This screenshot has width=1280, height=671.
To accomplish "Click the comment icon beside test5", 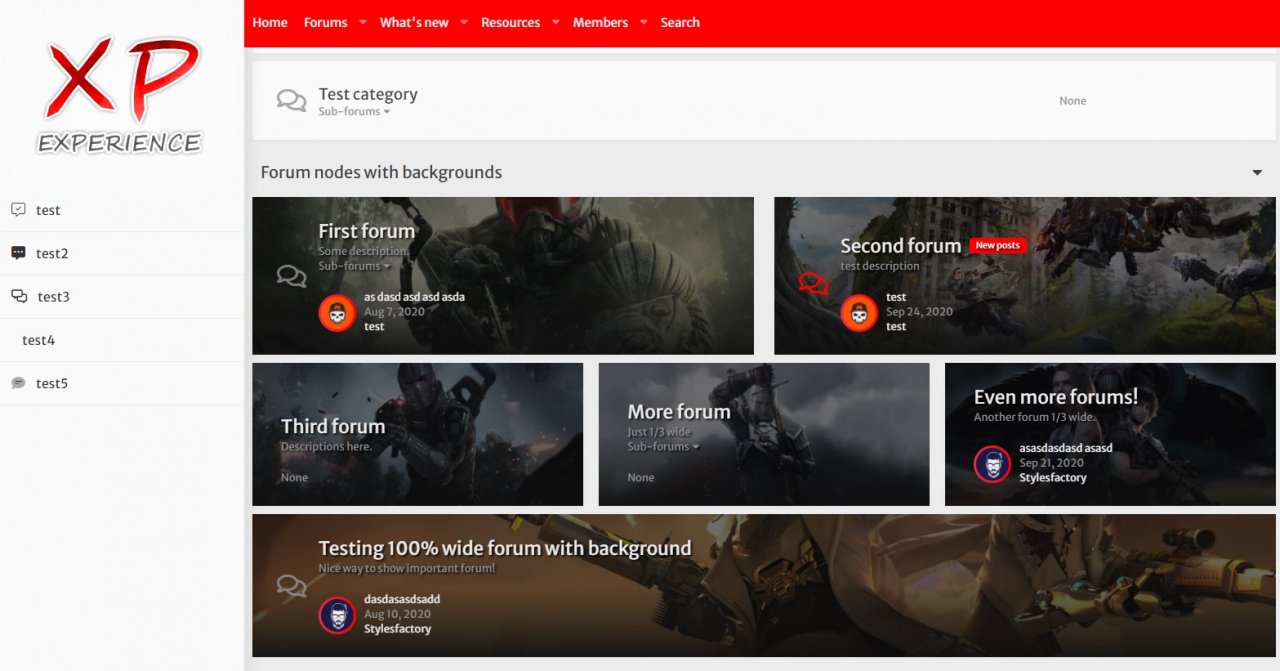I will pyautogui.click(x=18, y=383).
